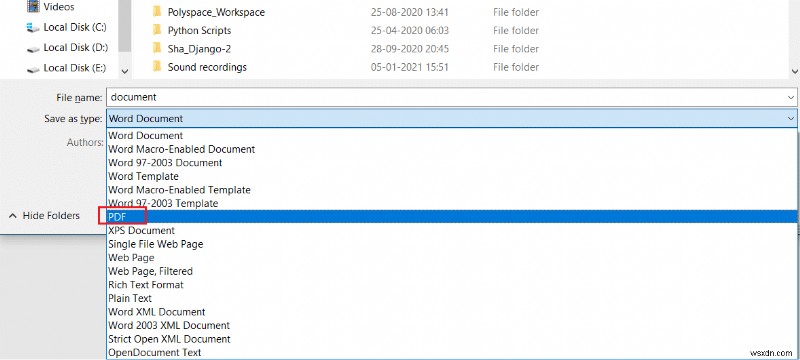Click date 28-09-2020 20:45
The height and width of the screenshot is (360, 800).
point(410,49)
